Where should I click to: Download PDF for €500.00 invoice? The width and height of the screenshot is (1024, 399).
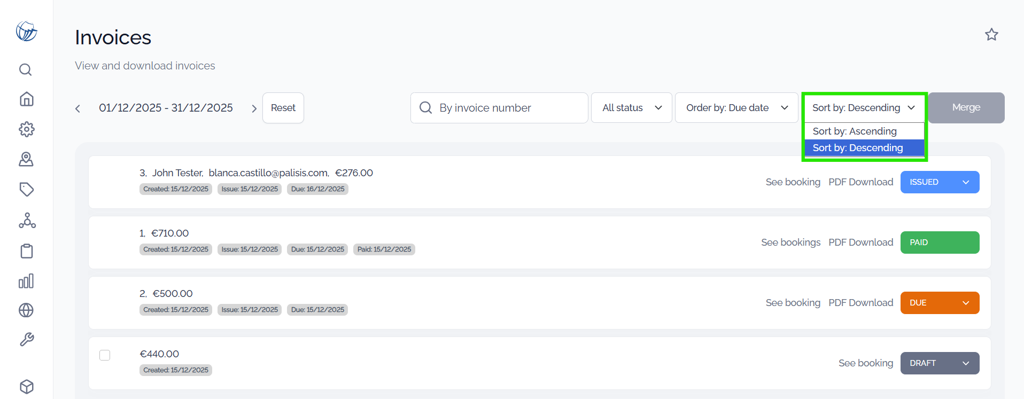point(861,303)
